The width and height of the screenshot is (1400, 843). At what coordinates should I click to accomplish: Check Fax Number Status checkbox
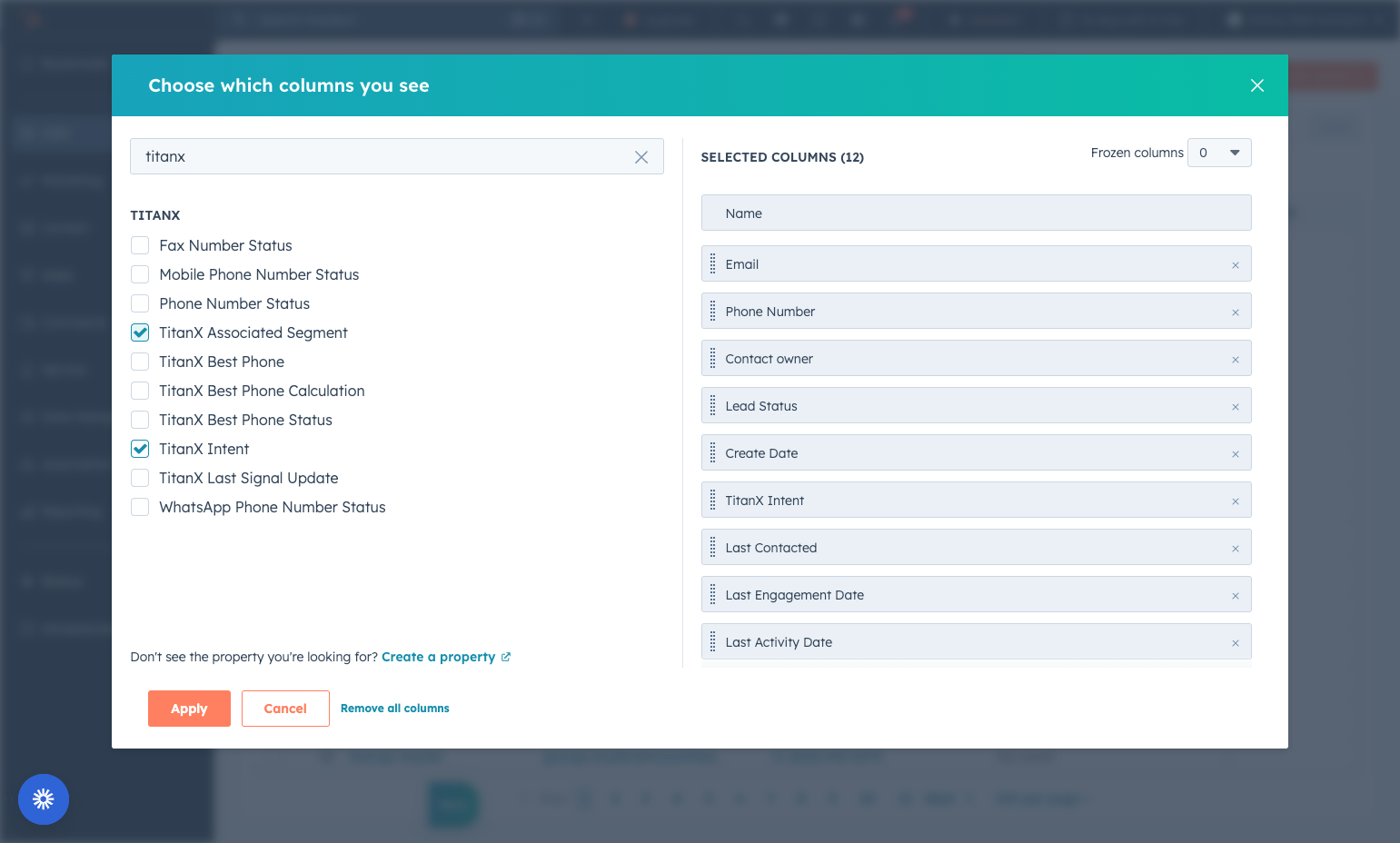click(140, 245)
